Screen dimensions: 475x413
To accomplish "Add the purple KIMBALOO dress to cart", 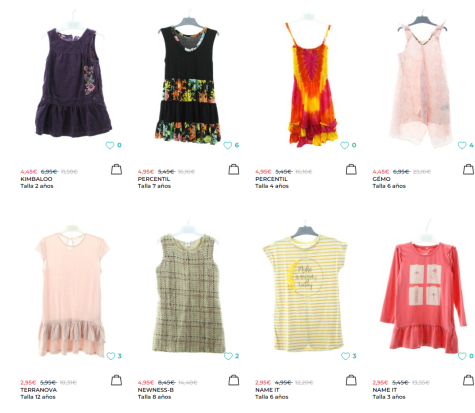I will tap(116, 169).
